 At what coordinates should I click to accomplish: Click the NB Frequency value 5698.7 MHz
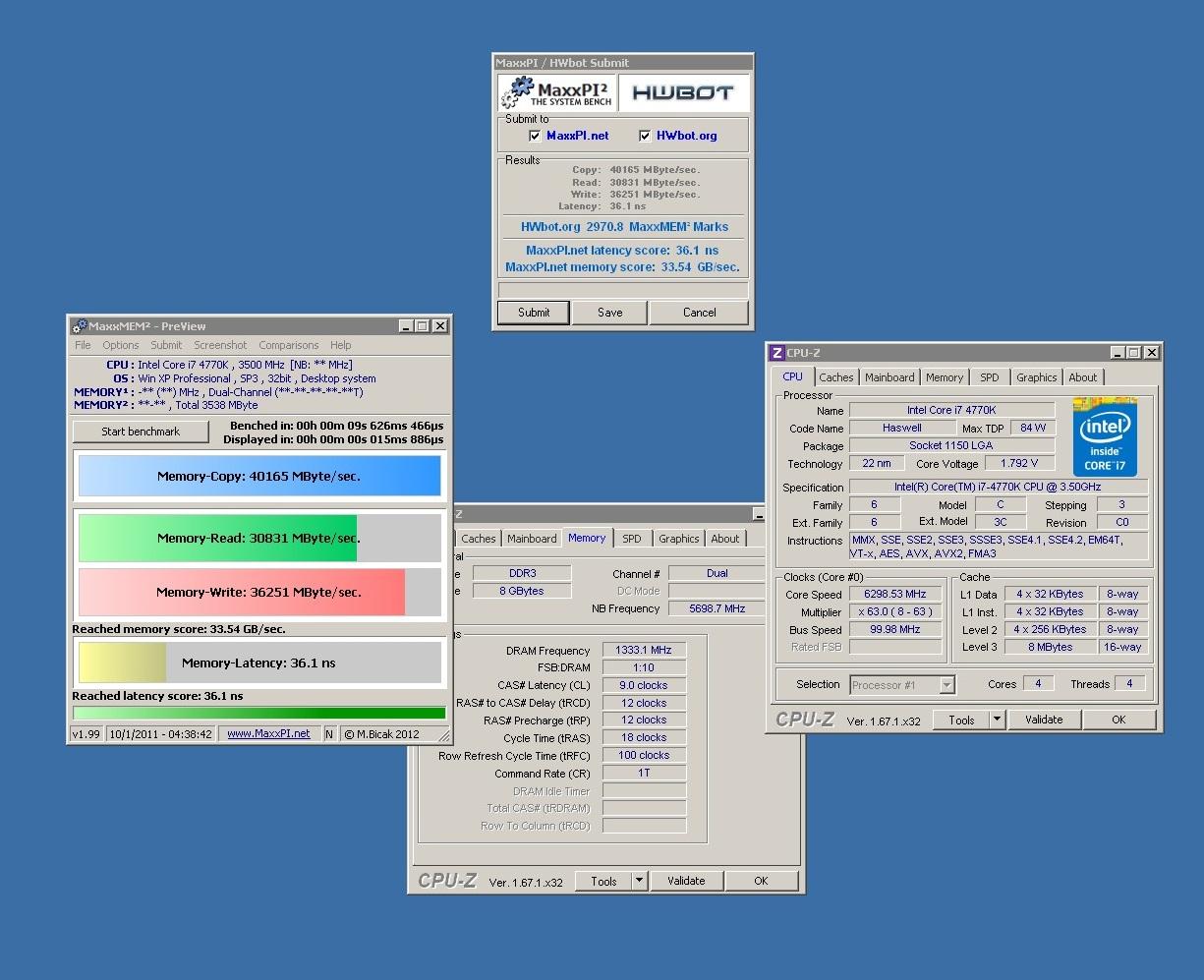(717, 608)
